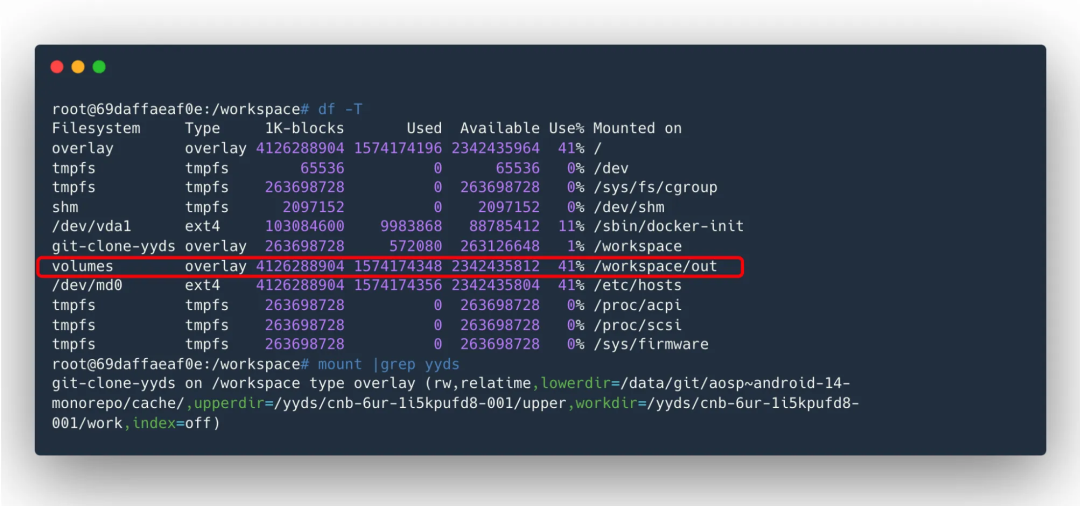Click the 'Mounted on' column header
Viewport: 1080px width, 506px height.
point(637,128)
